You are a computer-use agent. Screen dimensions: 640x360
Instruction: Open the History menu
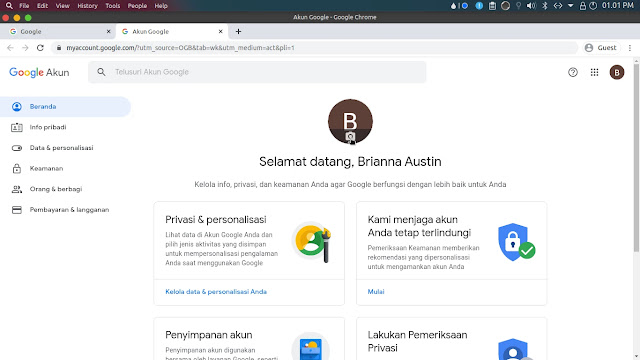click(x=87, y=6)
